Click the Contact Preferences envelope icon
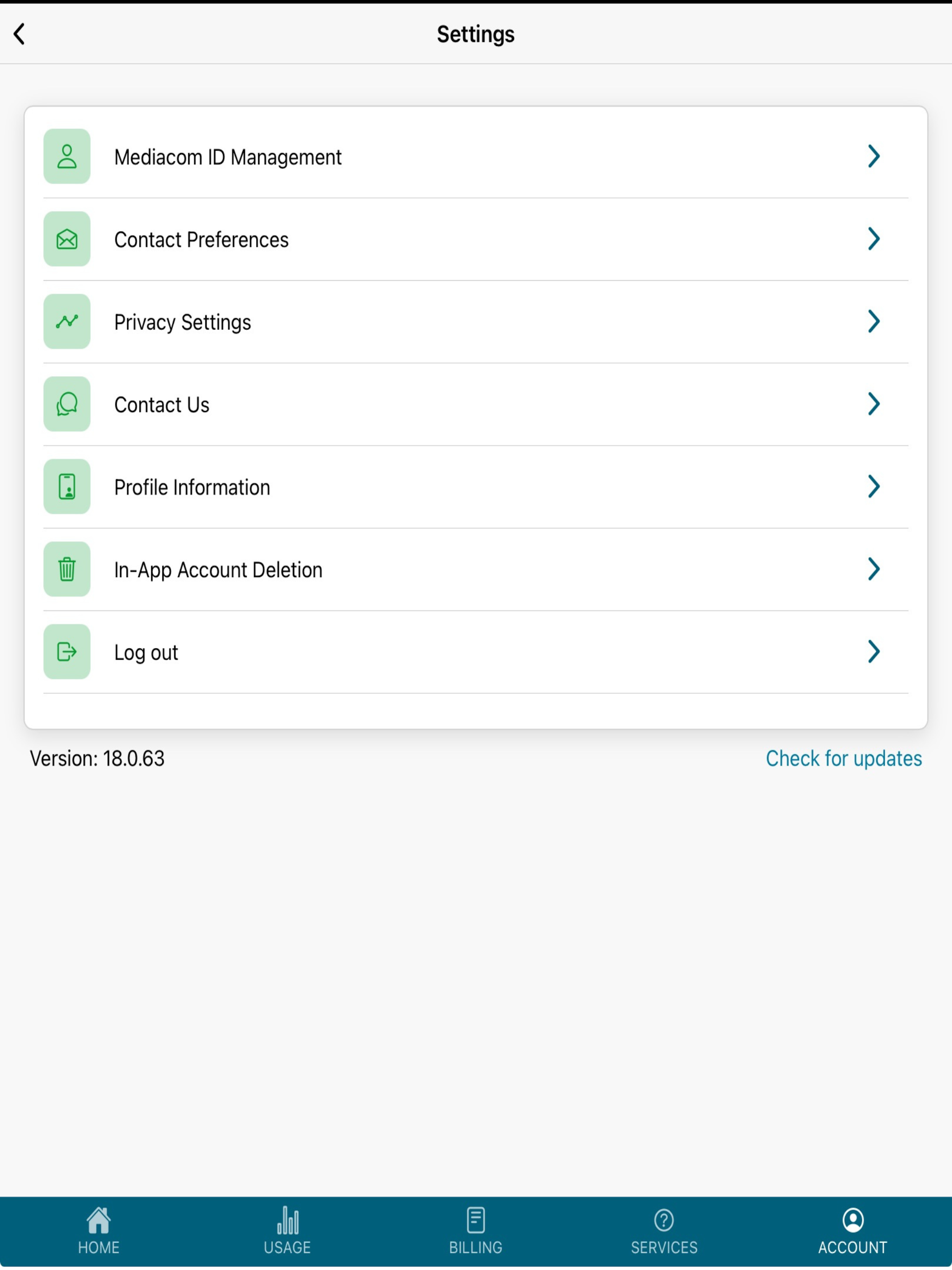The image size is (952, 1270). pyautogui.click(x=66, y=239)
